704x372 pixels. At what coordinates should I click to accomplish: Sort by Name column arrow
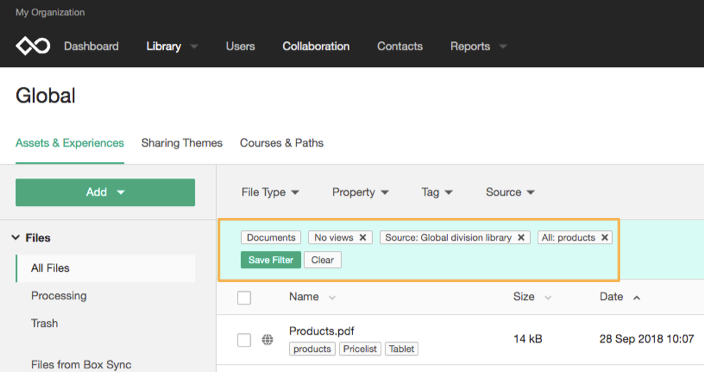click(x=332, y=297)
